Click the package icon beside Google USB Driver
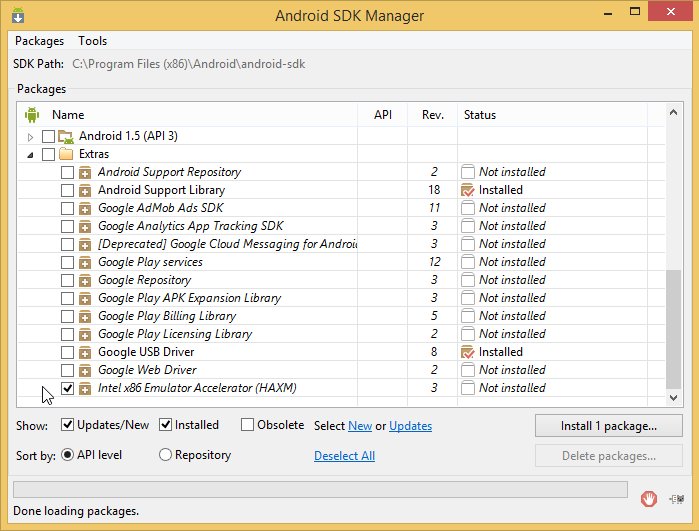 (85, 353)
